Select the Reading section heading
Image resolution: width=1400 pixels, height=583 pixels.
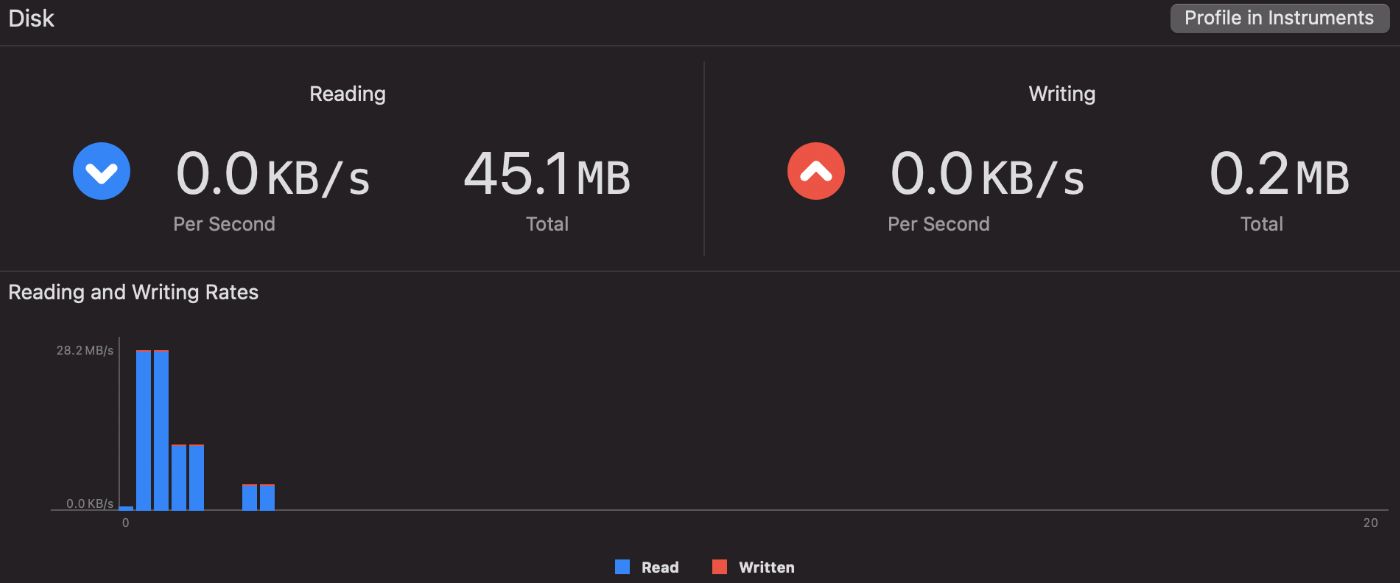347,94
